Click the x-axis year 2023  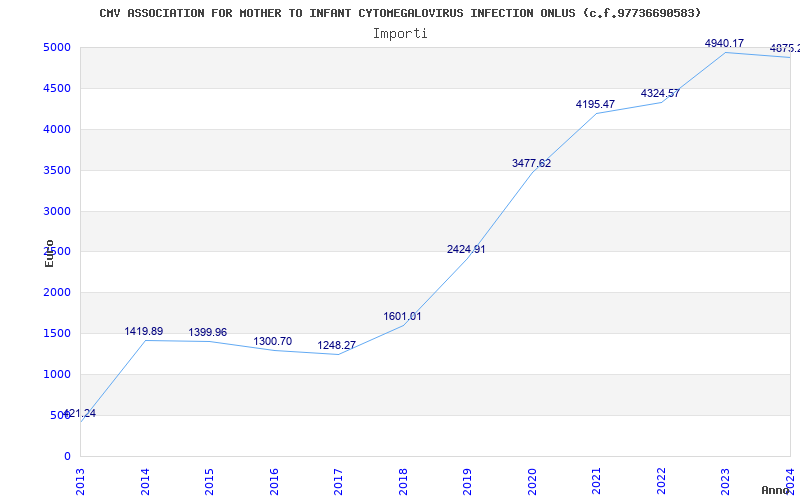click(x=726, y=482)
